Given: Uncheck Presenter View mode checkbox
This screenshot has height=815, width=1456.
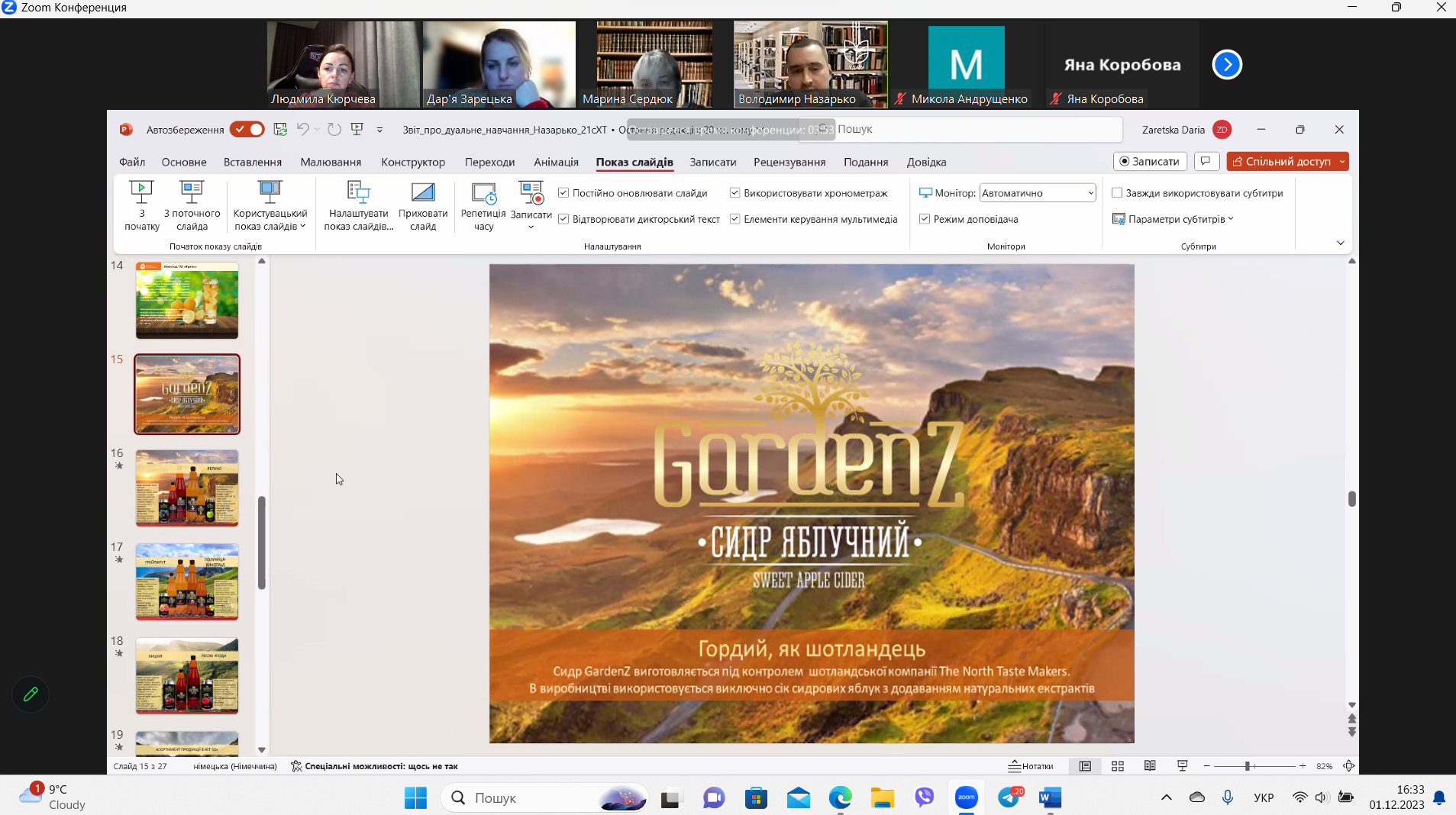Looking at the screenshot, I should click(x=925, y=219).
